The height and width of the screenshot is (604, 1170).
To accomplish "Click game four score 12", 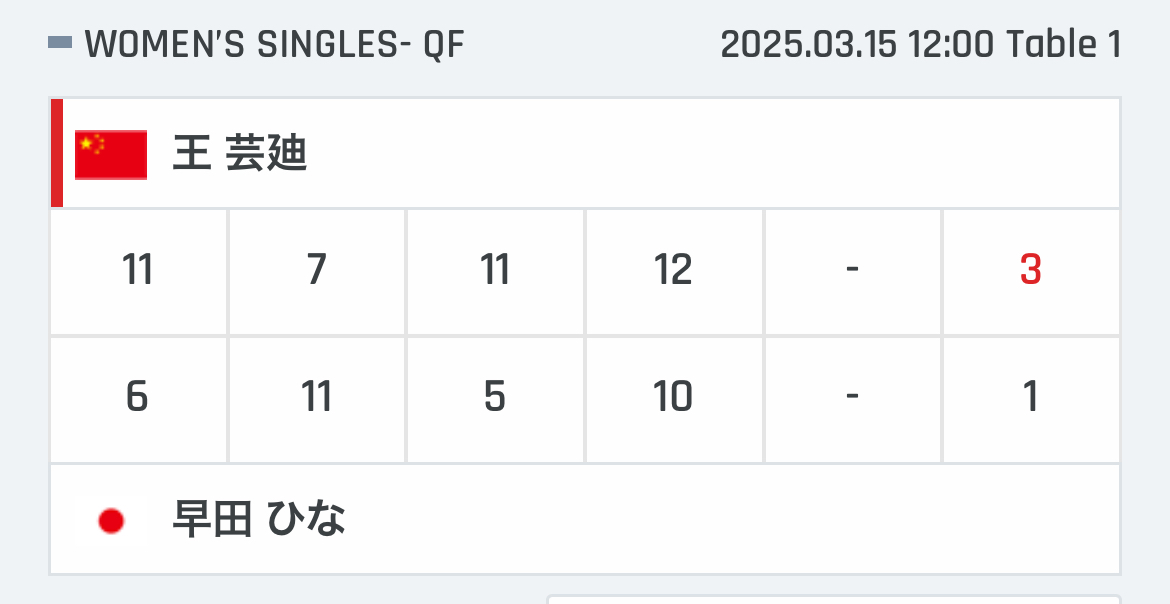I will click(x=674, y=270).
